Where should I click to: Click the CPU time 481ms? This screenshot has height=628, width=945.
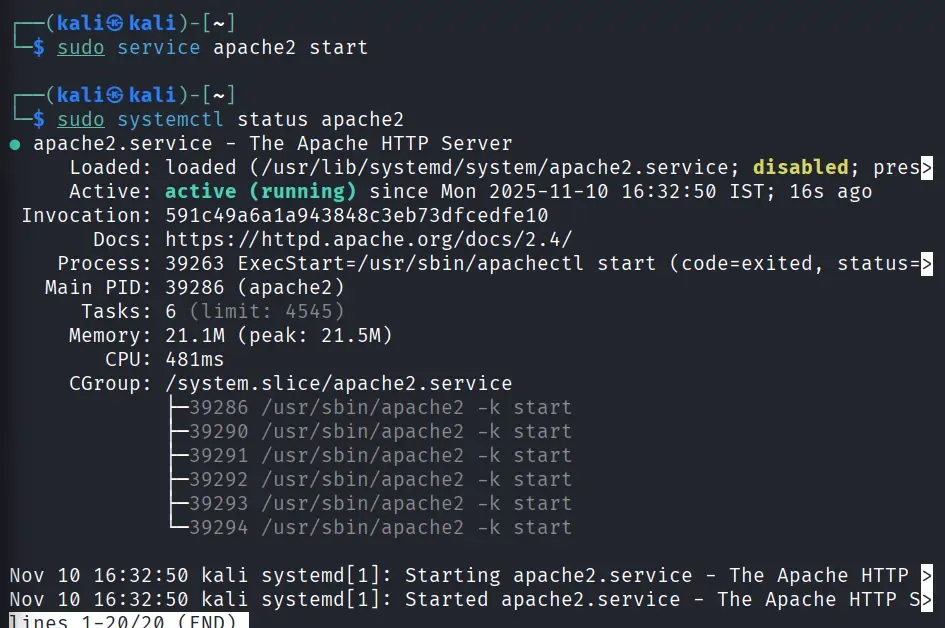tap(194, 360)
